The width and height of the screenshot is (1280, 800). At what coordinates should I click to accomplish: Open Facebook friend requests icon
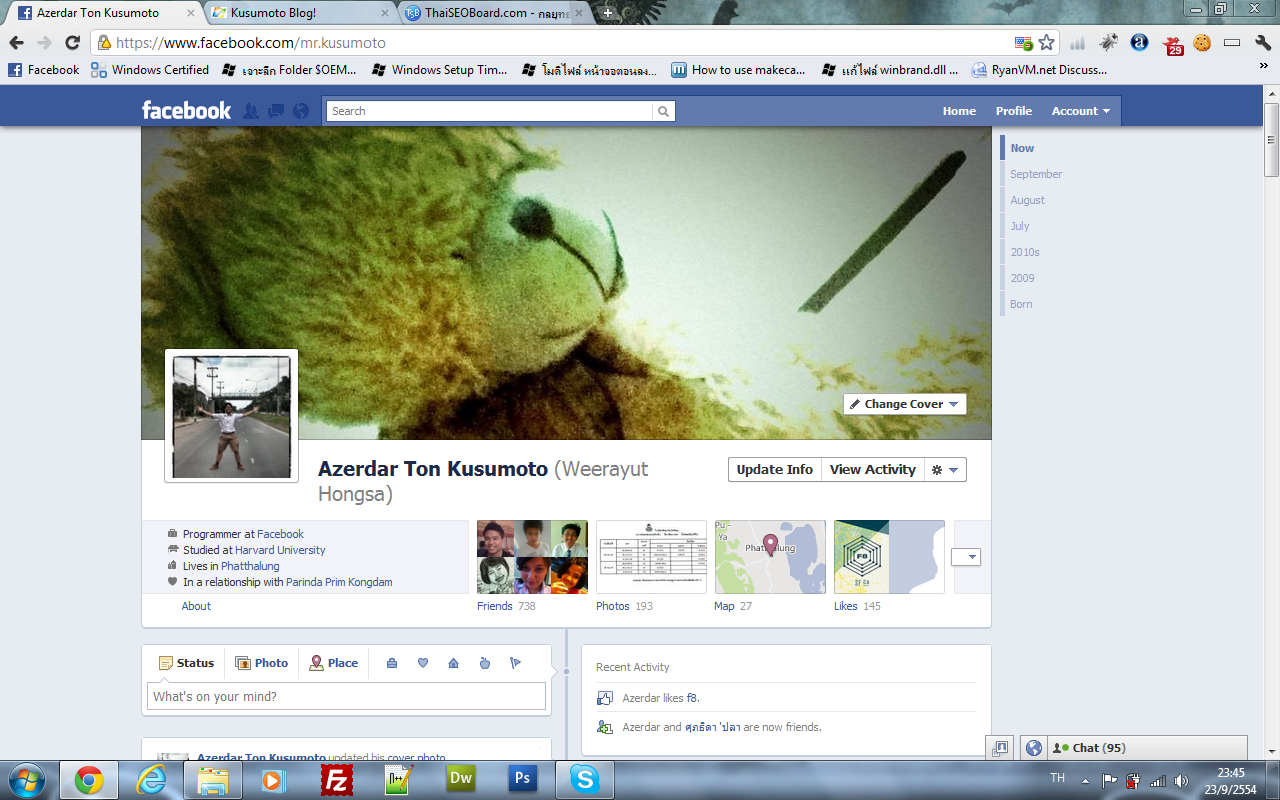click(251, 111)
